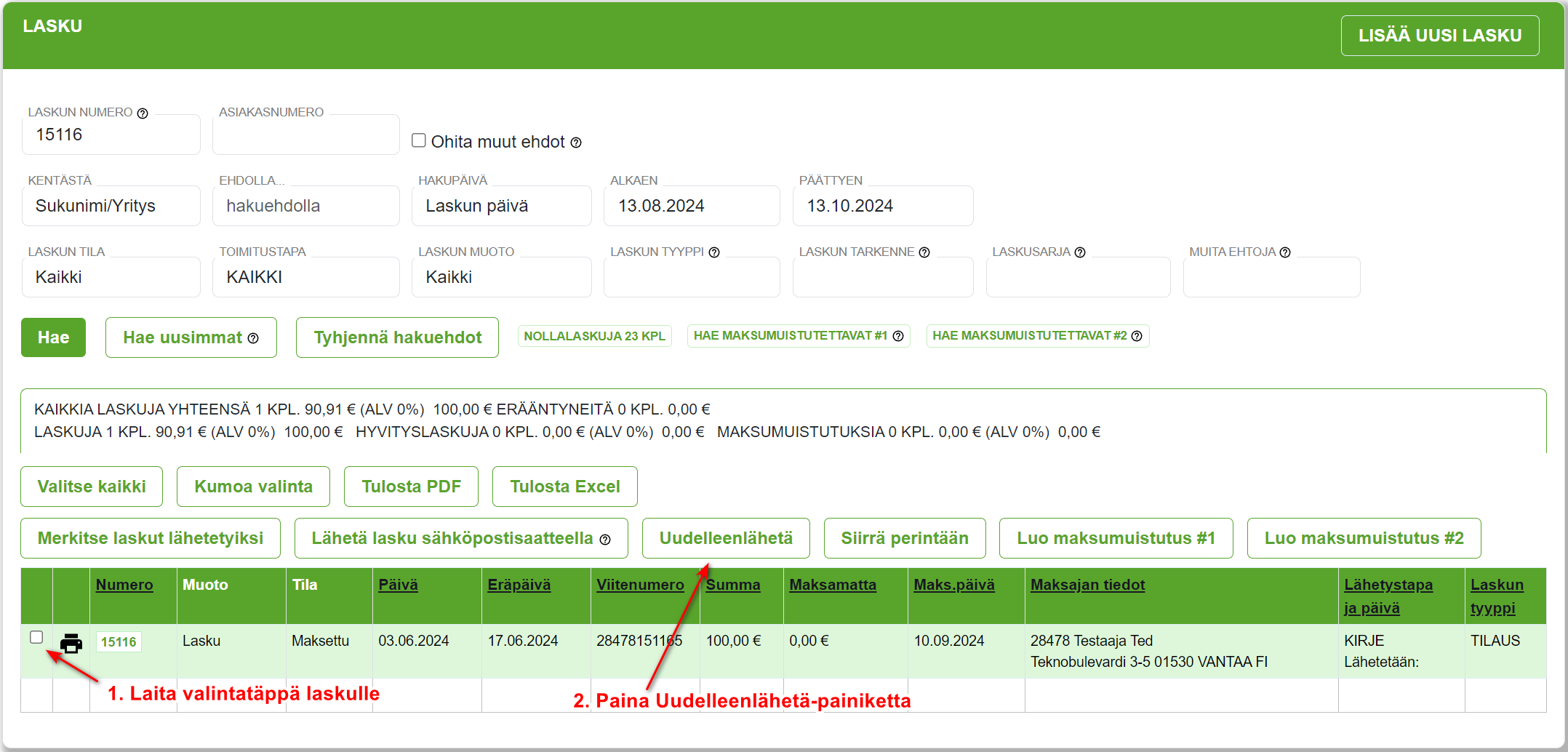Click Siirrä perintään button
Image resolution: width=1568 pixels, height=752 pixels.
pyautogui.click(x=905, y=538)
